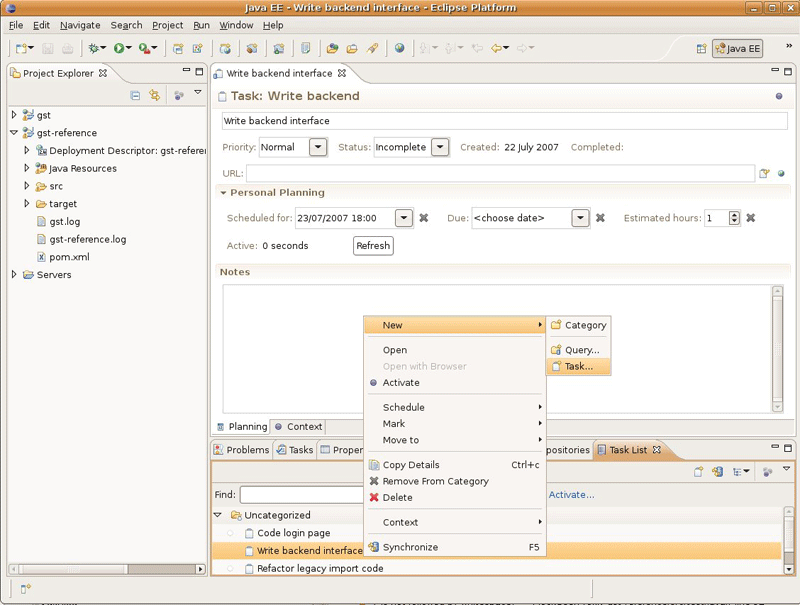Click the External Tools run icon
800x605 pixels.
click(x=145, y=48)
